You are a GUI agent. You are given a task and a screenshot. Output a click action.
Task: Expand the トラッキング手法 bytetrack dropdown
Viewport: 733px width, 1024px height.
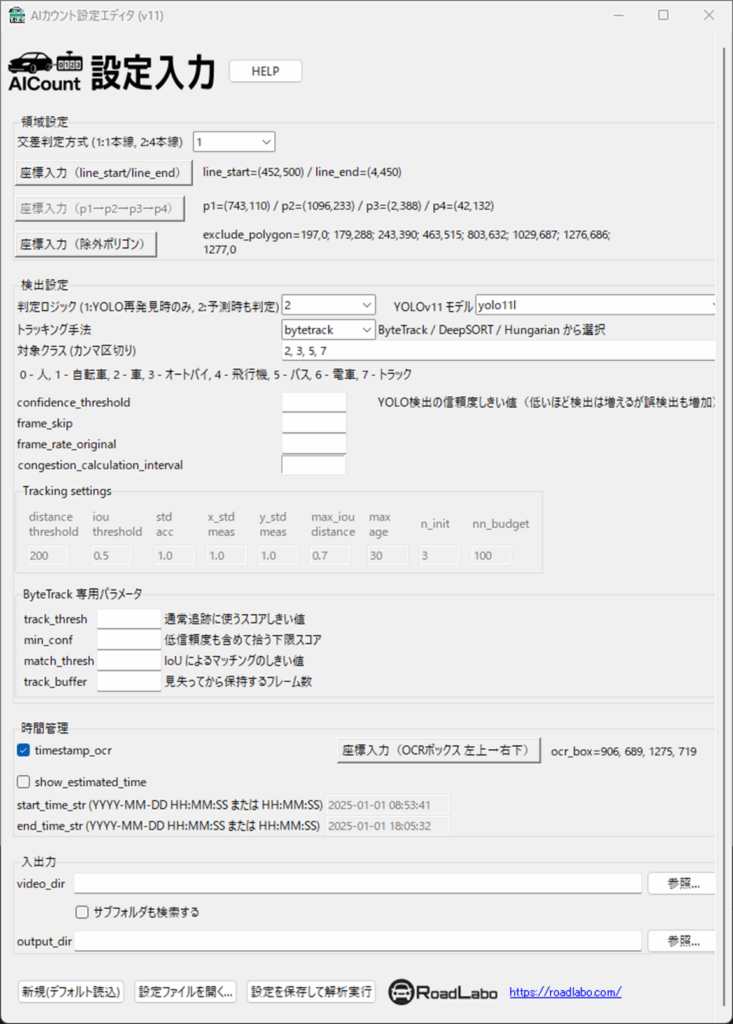(x=329, y=330)
